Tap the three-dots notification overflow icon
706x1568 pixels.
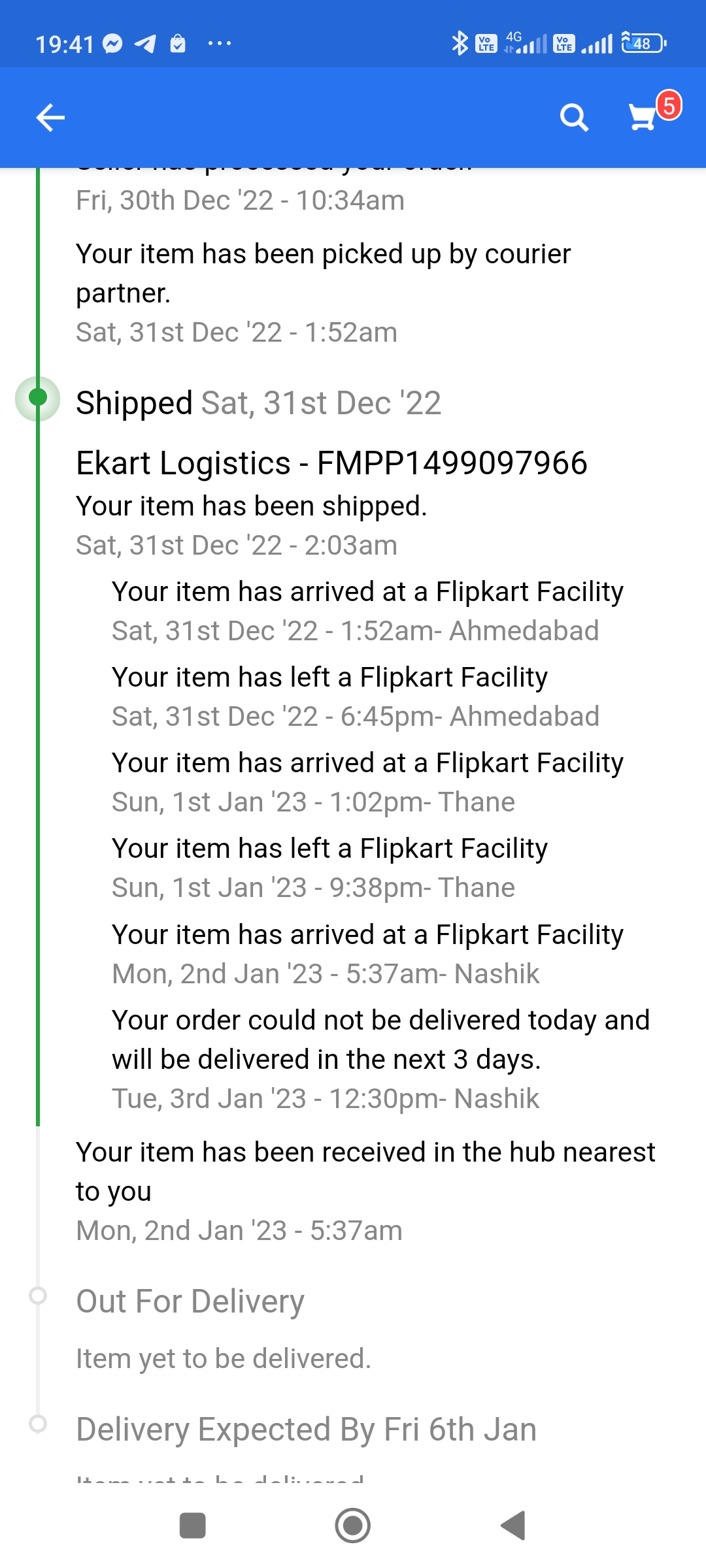pos(220,44)
